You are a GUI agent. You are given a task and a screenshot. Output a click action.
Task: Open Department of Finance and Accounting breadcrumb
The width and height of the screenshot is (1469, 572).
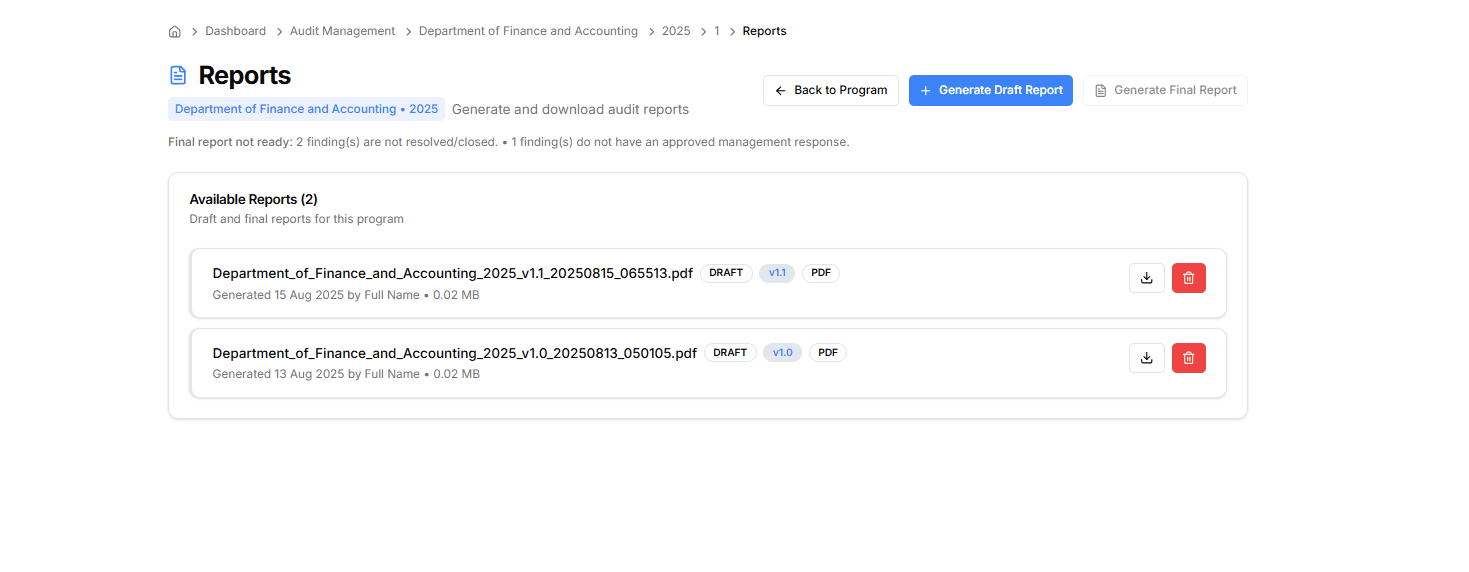(x=528, y=31)
